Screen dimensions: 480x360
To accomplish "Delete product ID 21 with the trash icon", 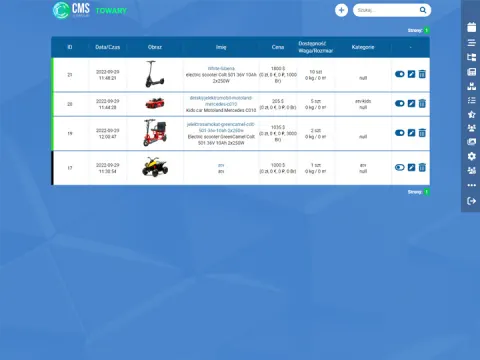I will tap(422, 74).
